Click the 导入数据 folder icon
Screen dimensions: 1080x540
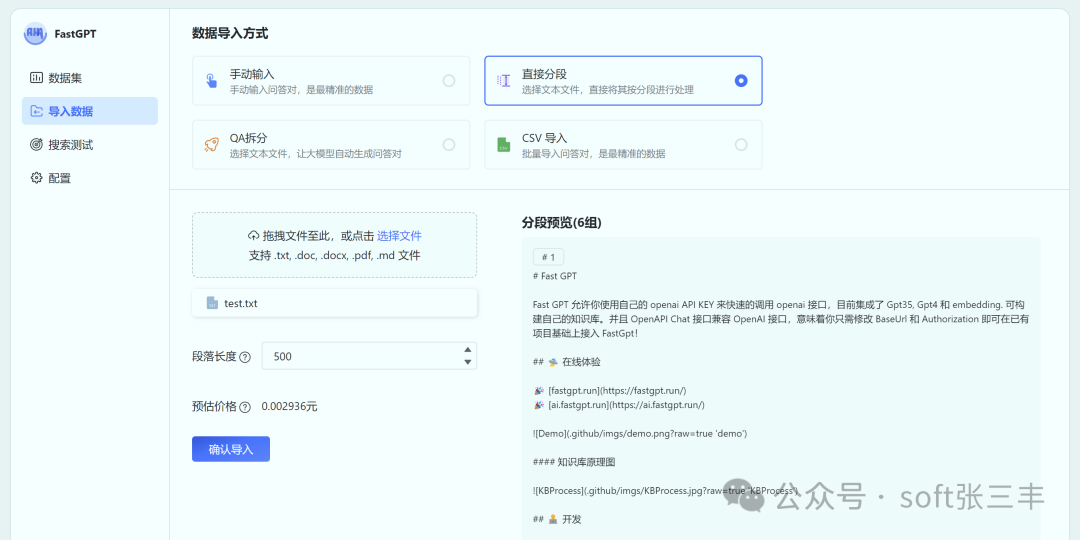(x=36, y=111)
